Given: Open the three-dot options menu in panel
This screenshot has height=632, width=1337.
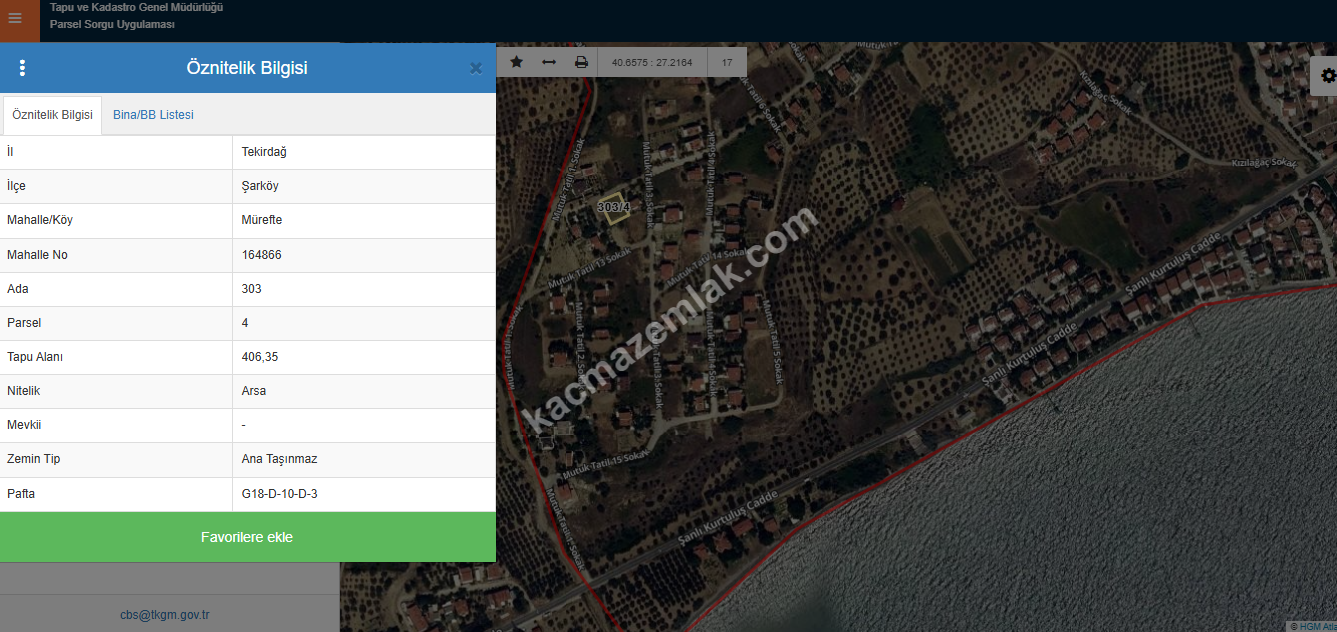Looking at the screenshot, I should pyautogui.click(x=22, y=68).
